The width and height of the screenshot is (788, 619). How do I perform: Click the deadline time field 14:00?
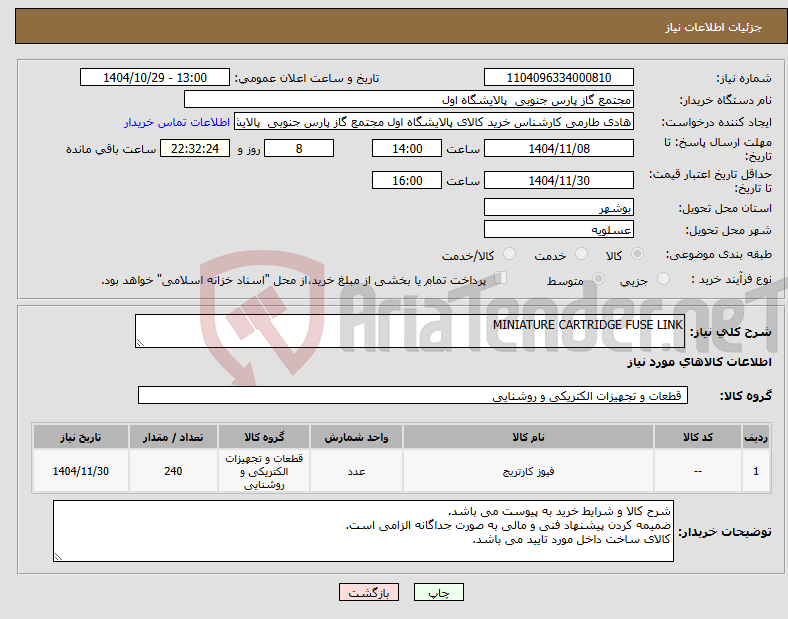(x=407, y=148)
